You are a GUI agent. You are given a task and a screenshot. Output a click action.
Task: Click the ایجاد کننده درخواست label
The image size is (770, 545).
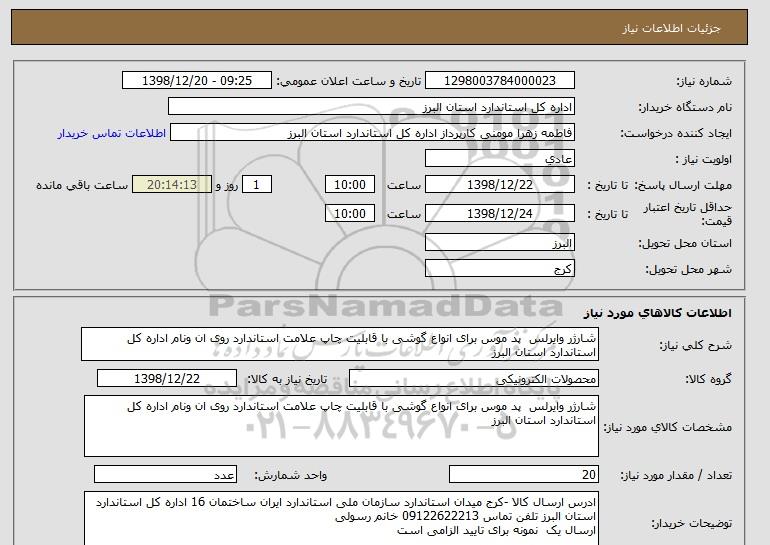677,134
